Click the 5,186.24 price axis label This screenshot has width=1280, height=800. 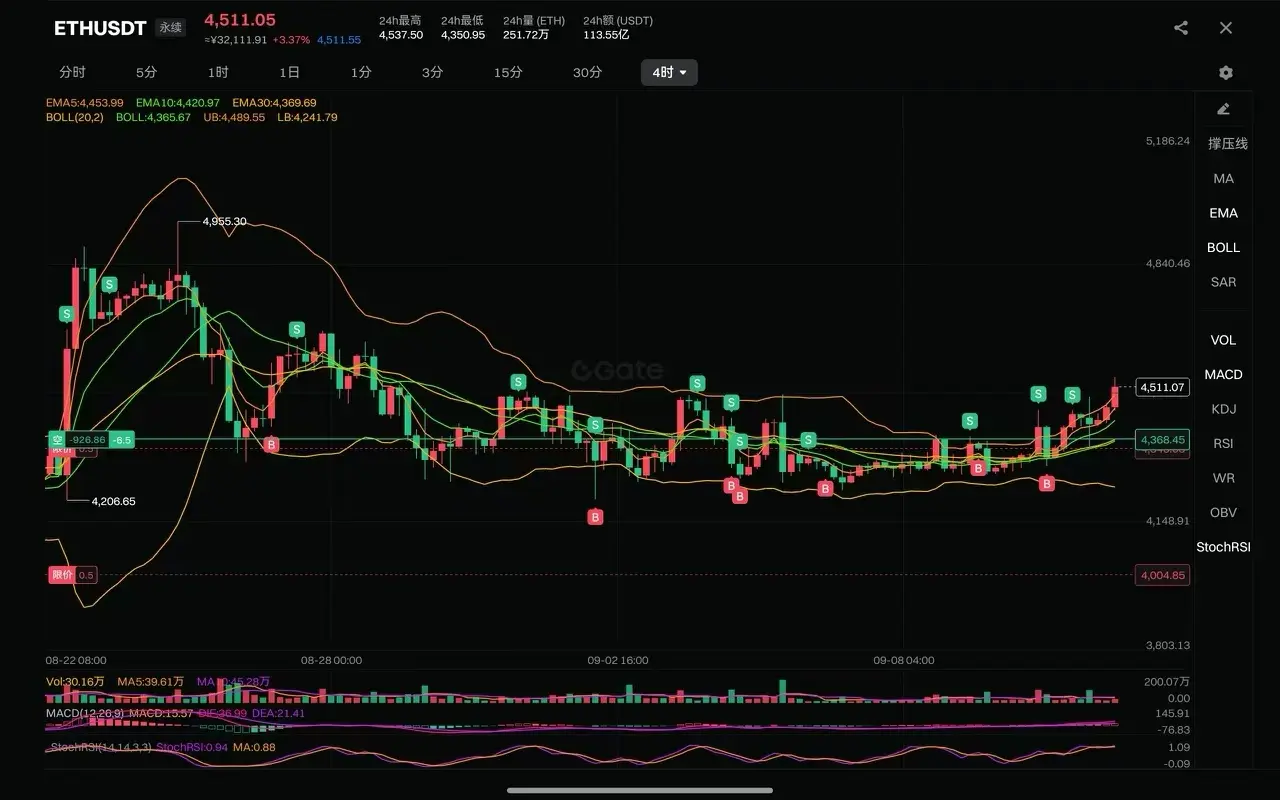(x=1168, y=141)
